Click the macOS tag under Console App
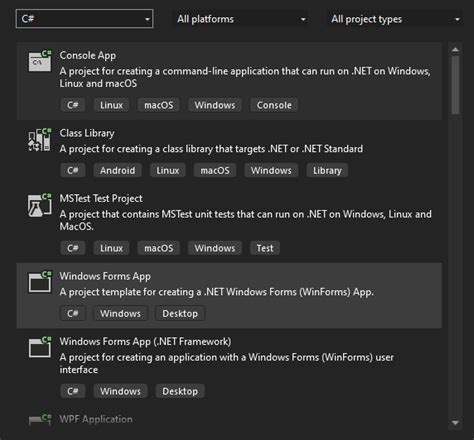The height and width of the screenshot is (440, 474). [x=159, y=105]
